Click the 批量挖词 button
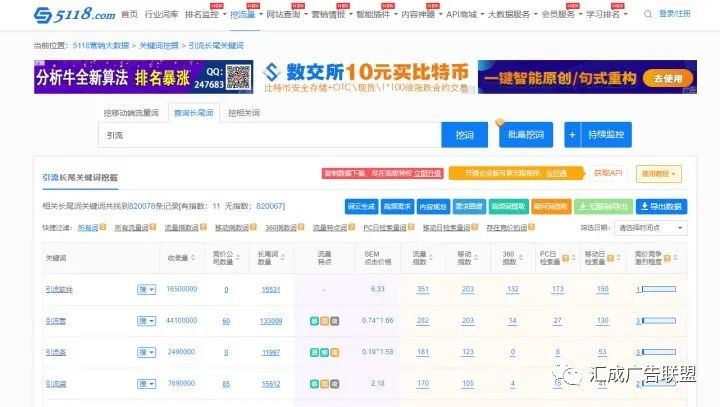 526,135
